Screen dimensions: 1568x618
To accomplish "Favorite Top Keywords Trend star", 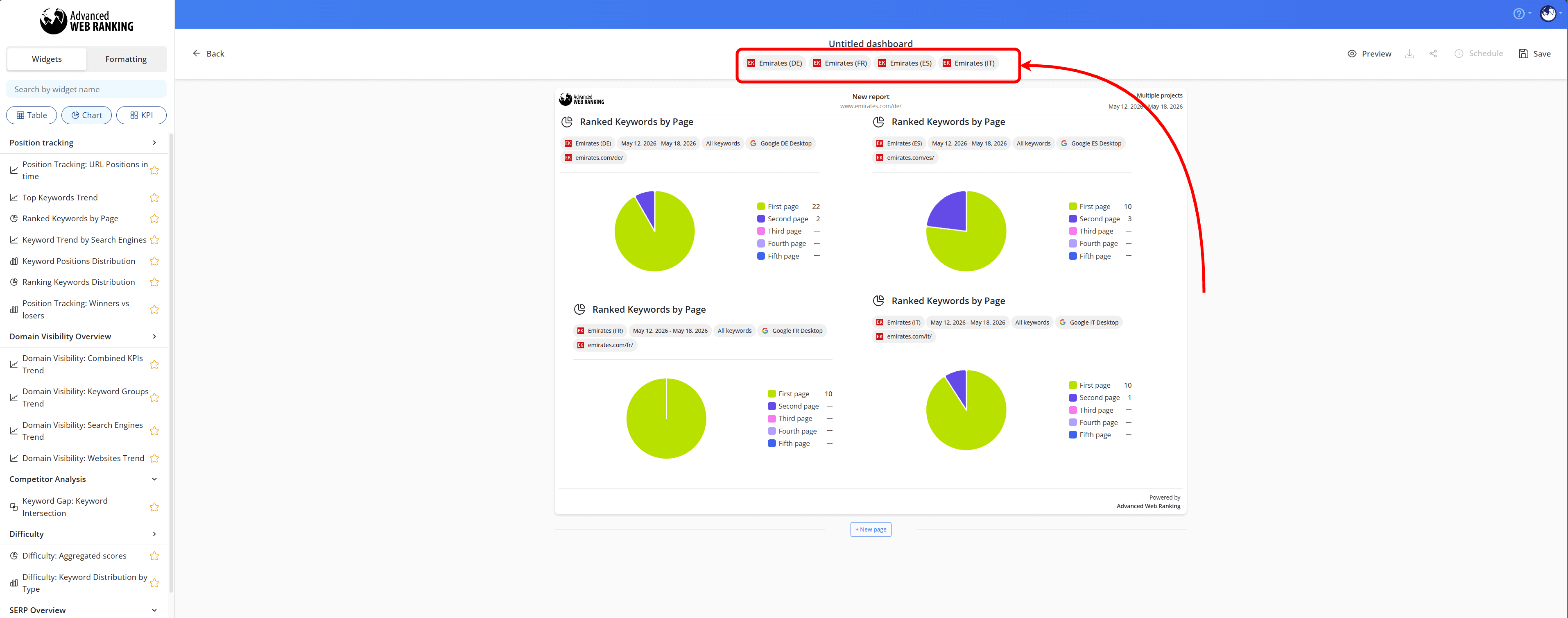I will pyautogui.click(x=155, y=198).
